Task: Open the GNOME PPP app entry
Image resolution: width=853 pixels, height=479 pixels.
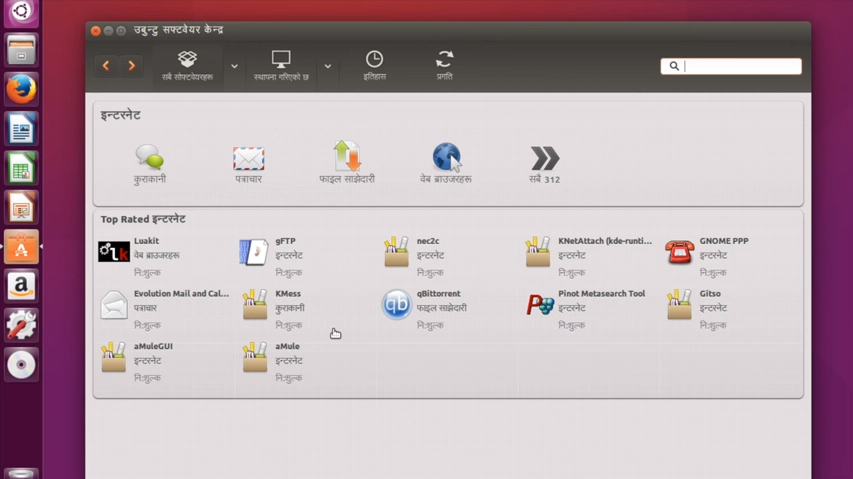Action: 731,256
